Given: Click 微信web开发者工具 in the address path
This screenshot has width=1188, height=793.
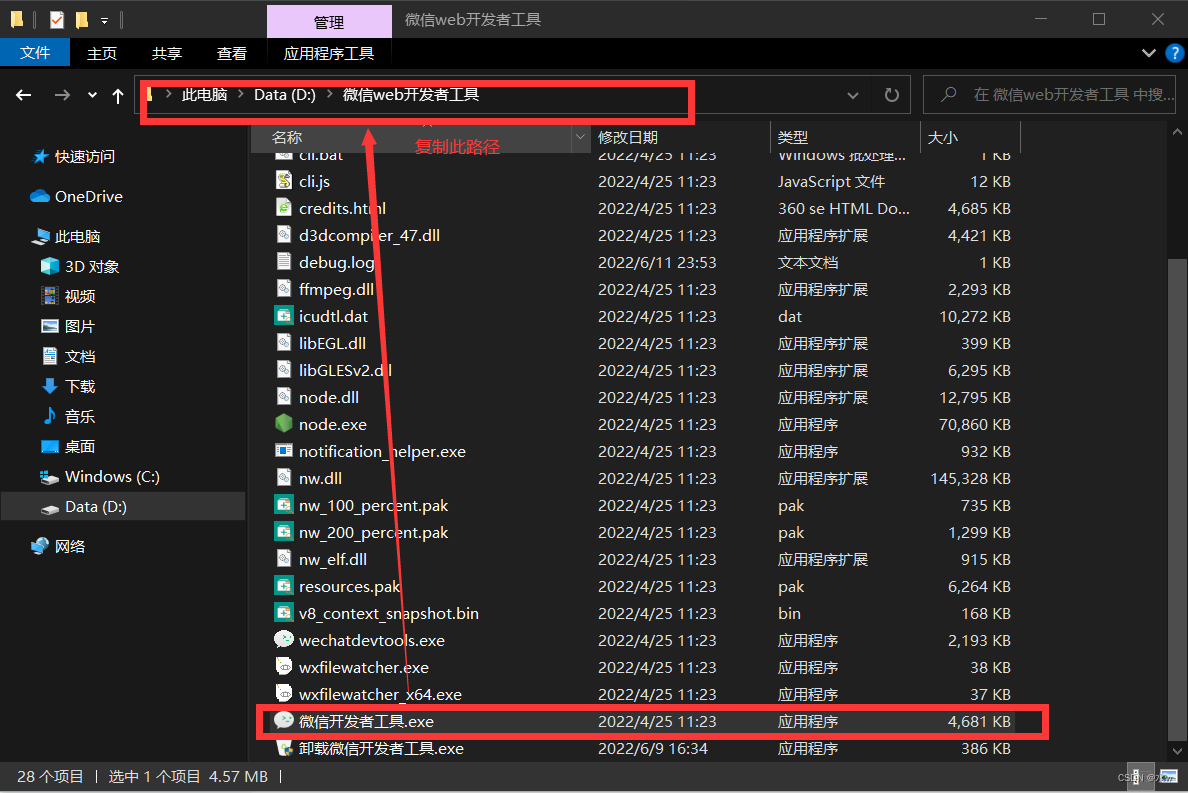Looking at the screenshot, I should 411,95.
